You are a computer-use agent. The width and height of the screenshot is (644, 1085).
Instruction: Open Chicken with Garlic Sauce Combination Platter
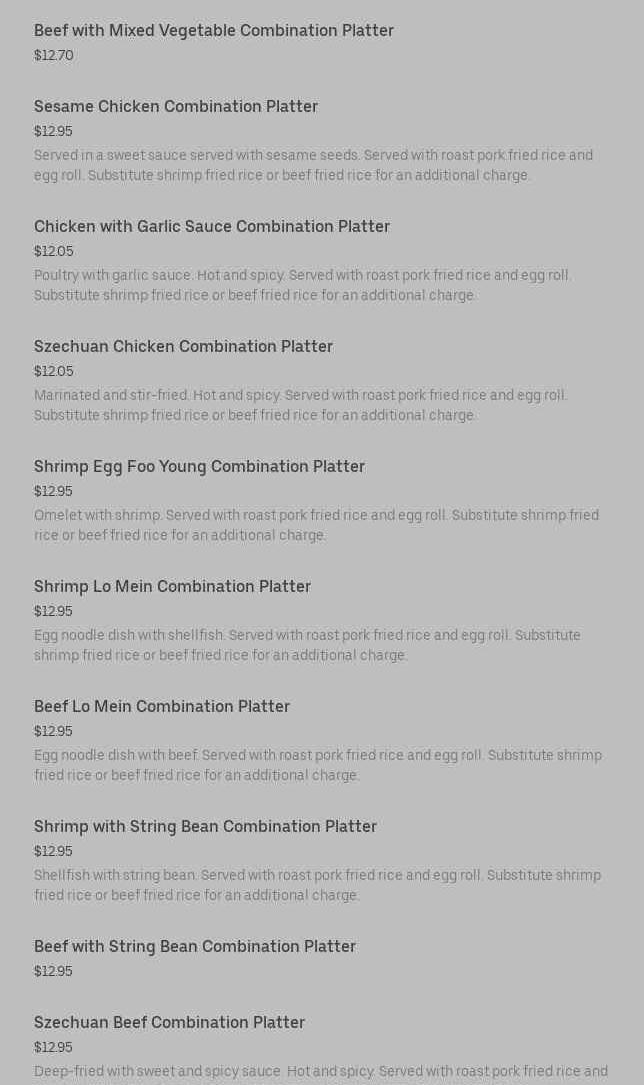coord(211,227)
